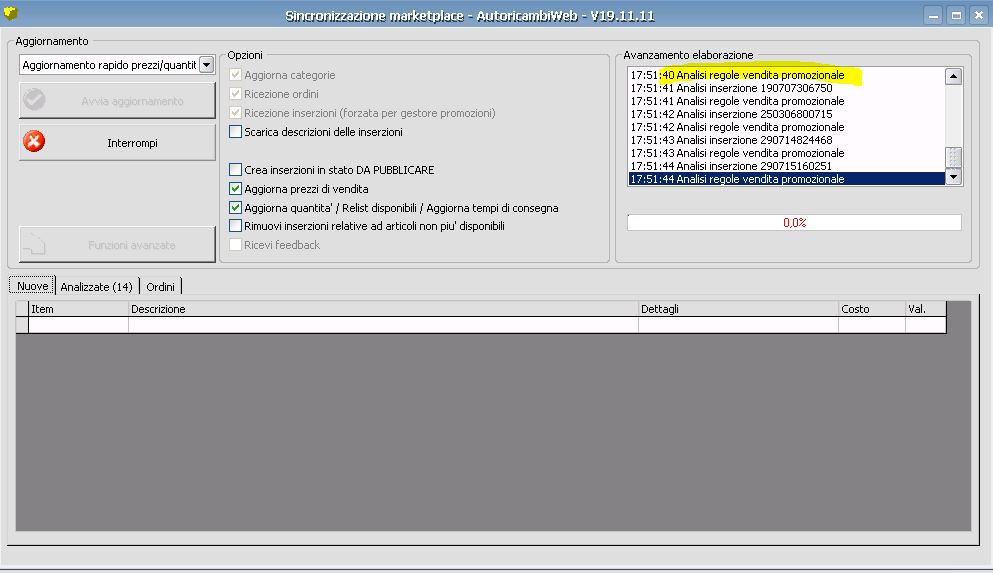The height and width of the screenshot is (573, 993).
Task: Click the Val. column header
Action: coord(925,309)
